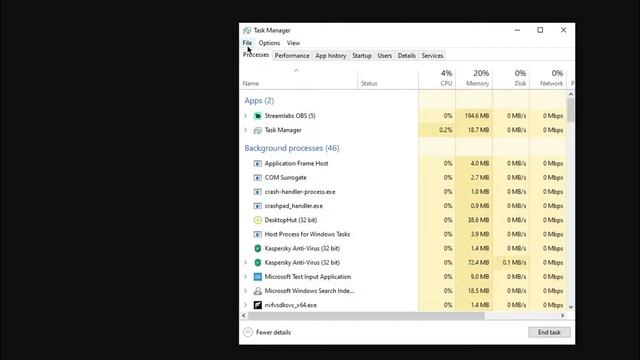Switch to the Users tab
The width and height of the screenshot is (640, 360).
(x=384, y=56)
